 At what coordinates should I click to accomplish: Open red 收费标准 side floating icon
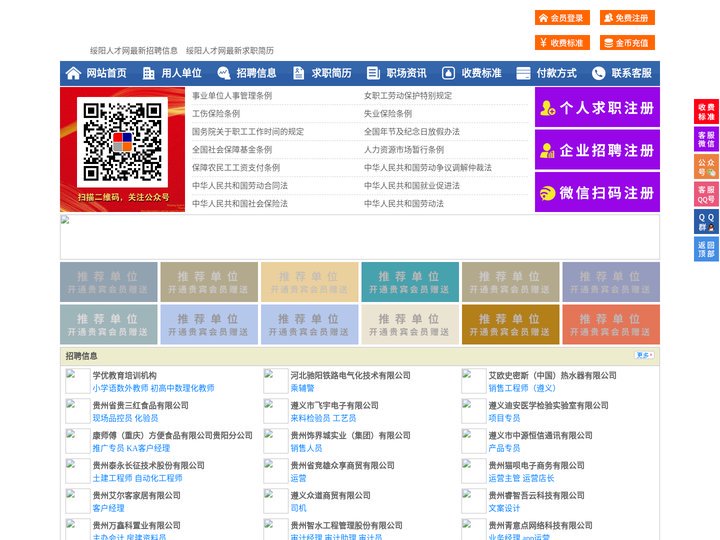(706, 112)
